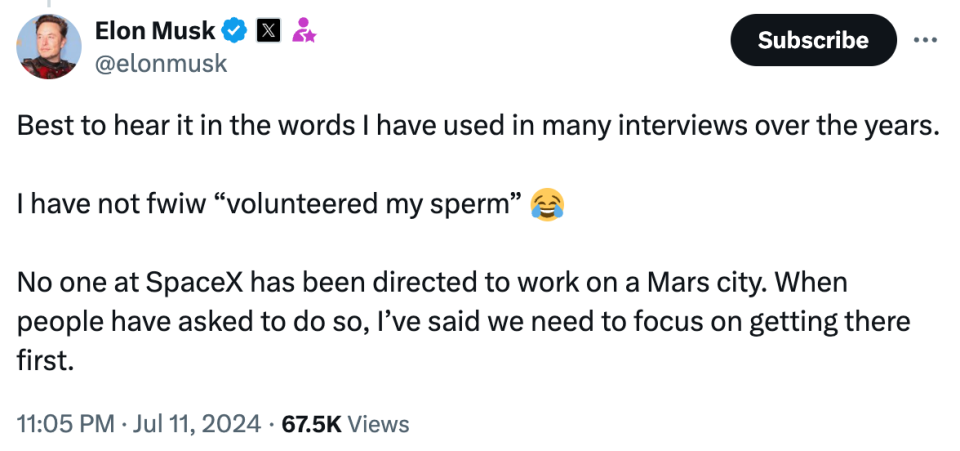Click the 11:05 PM time text

tap(65, 424)
